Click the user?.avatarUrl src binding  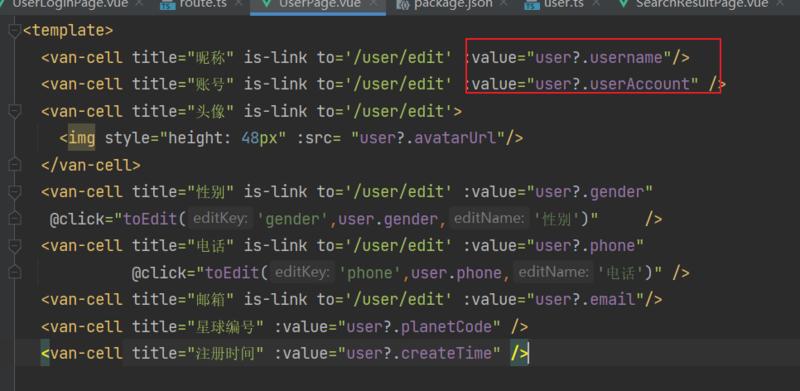[429, 138]
